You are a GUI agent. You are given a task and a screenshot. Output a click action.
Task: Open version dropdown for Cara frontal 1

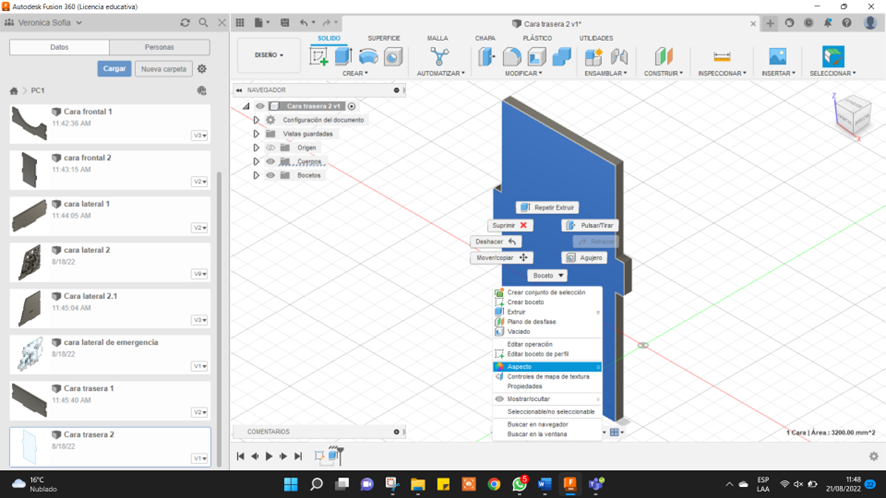point(199,136)
